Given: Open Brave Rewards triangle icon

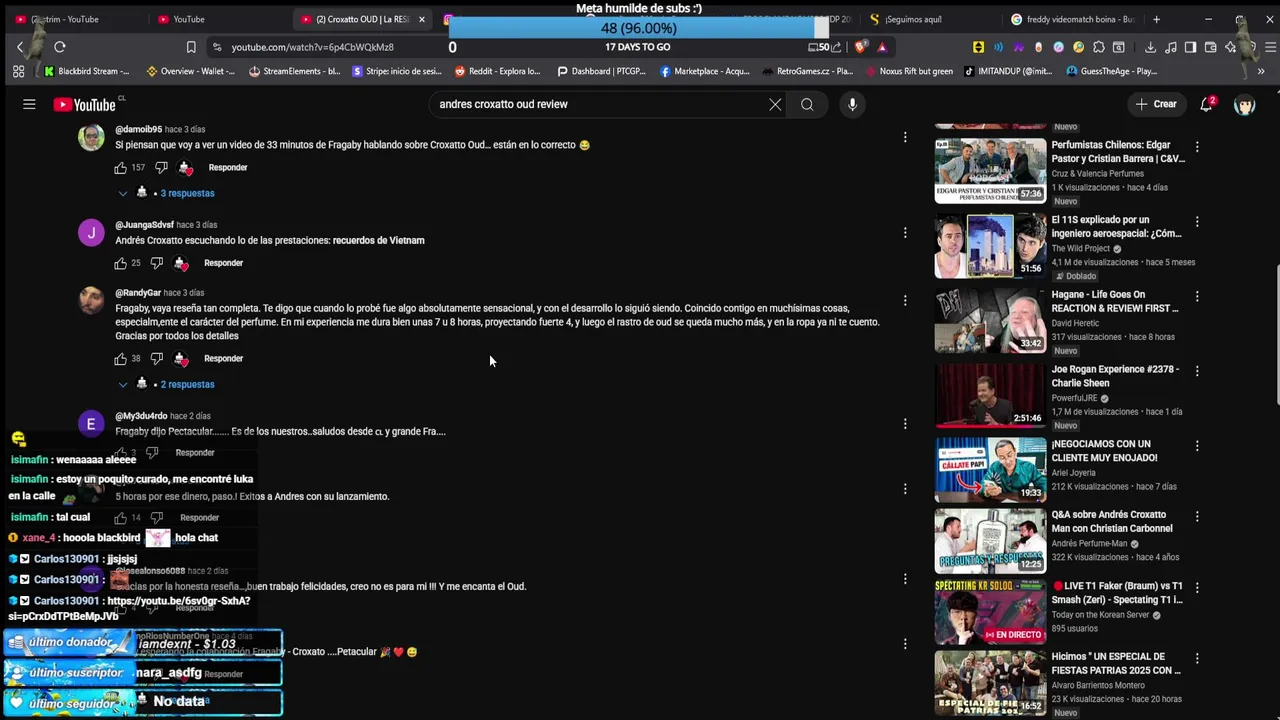Looking at the screenshot, I should tap(882, 47).
